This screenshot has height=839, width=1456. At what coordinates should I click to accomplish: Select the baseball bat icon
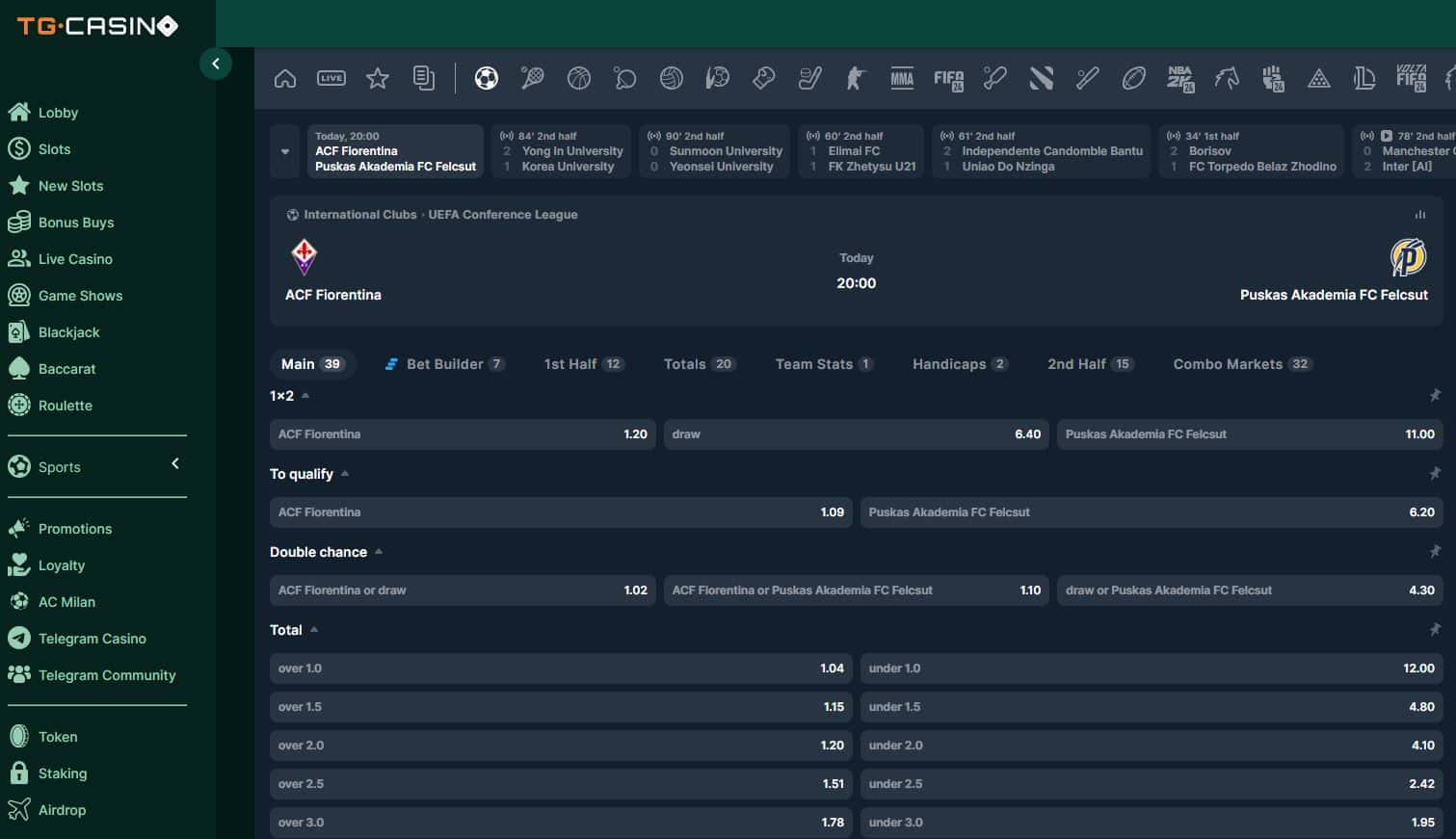1088,79
